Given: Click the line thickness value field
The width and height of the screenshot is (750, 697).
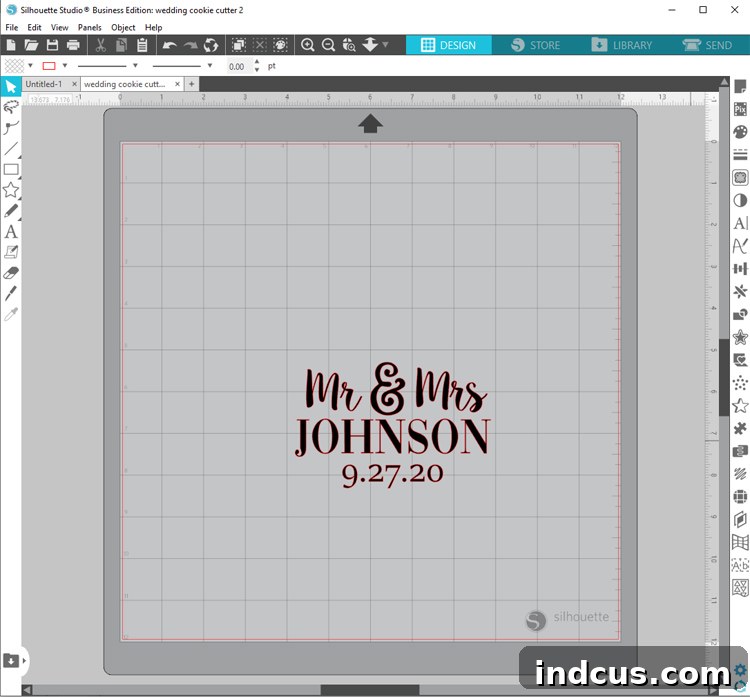Looking at the screenshot, I should pos(238,66).
